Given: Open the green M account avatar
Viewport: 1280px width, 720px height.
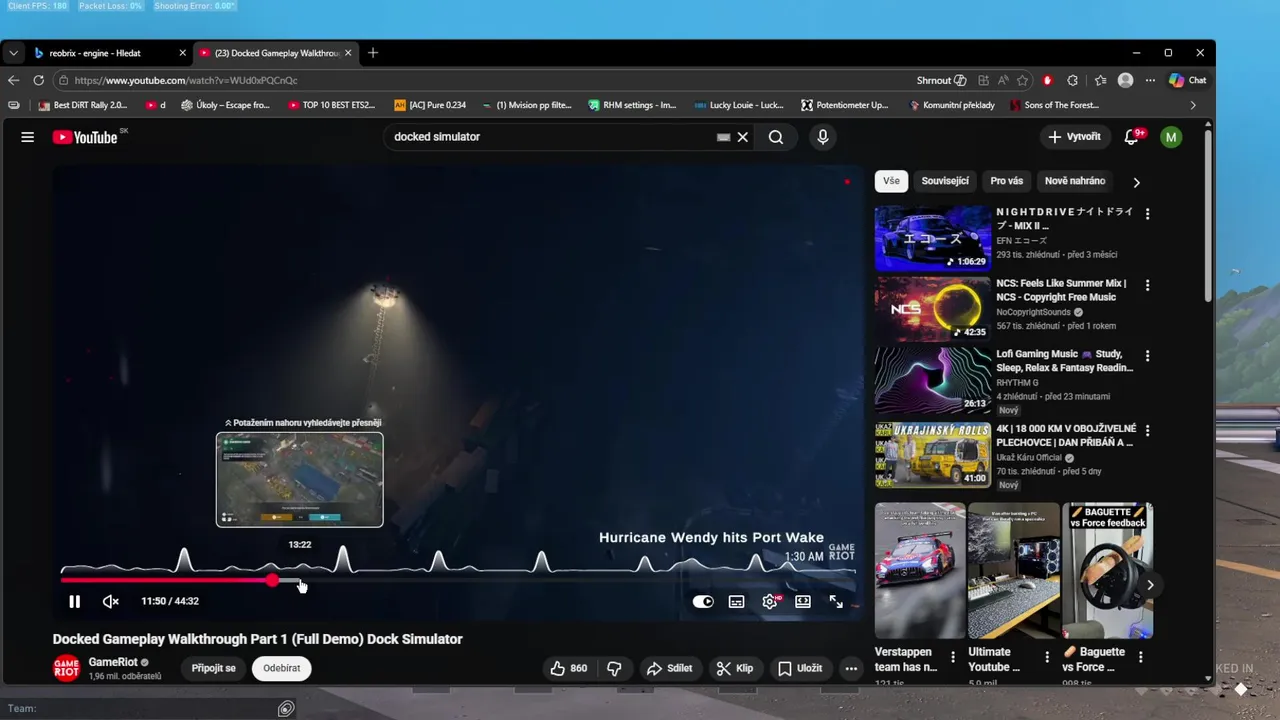Looking at the screenshot, I should coord(1171,137).
